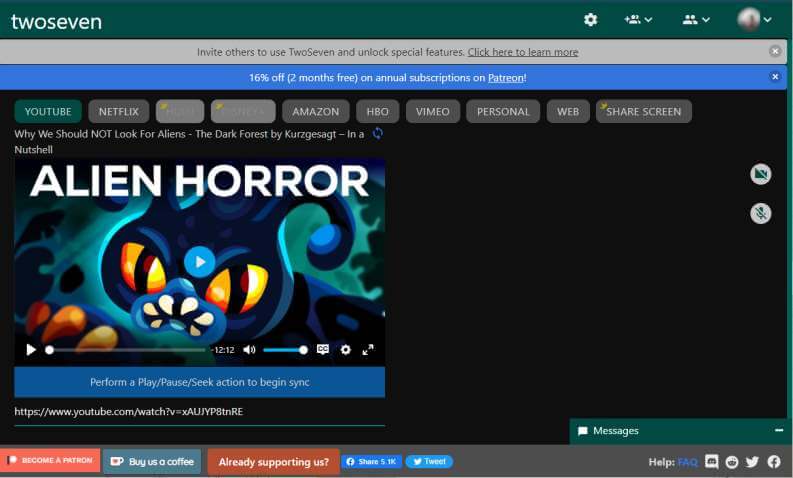
Task: Select the YOUTUBE source tab
Action: point(48,111)
